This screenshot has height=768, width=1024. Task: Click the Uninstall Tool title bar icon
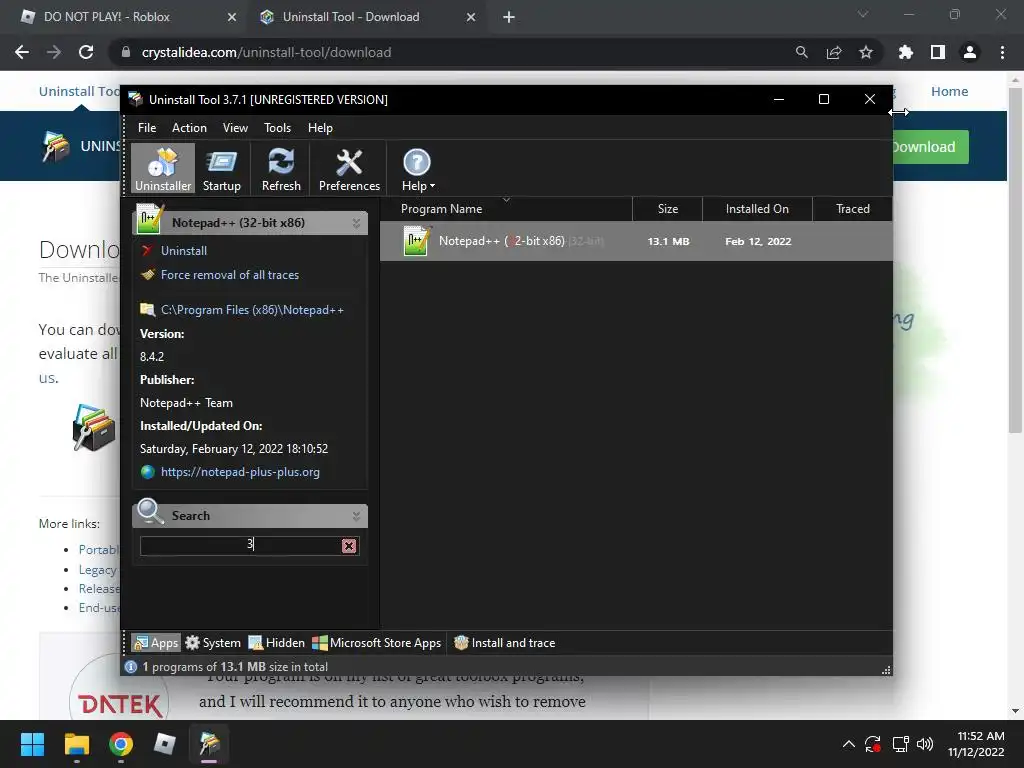coord(135,99)
